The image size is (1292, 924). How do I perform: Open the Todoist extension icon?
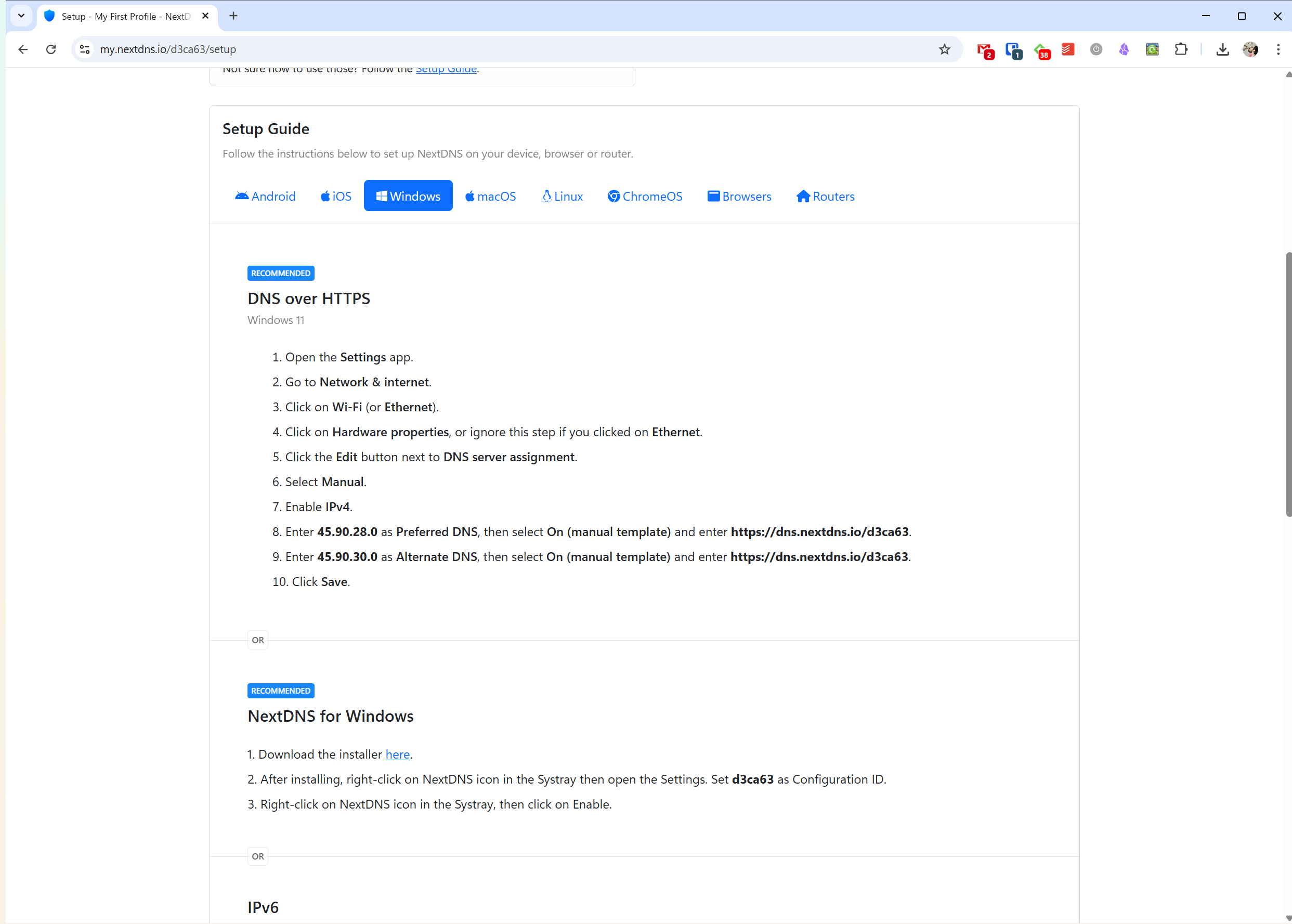pyautogui.click(x=1068, y=49)
